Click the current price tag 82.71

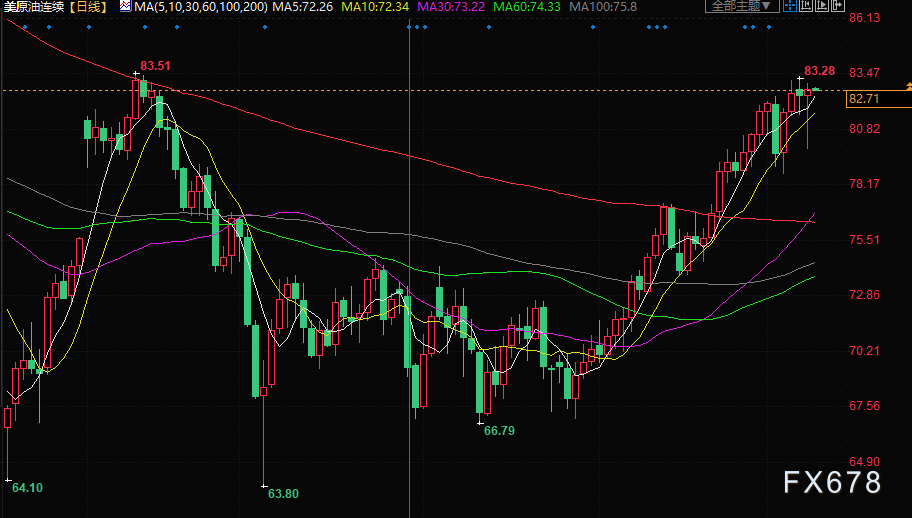863,98
